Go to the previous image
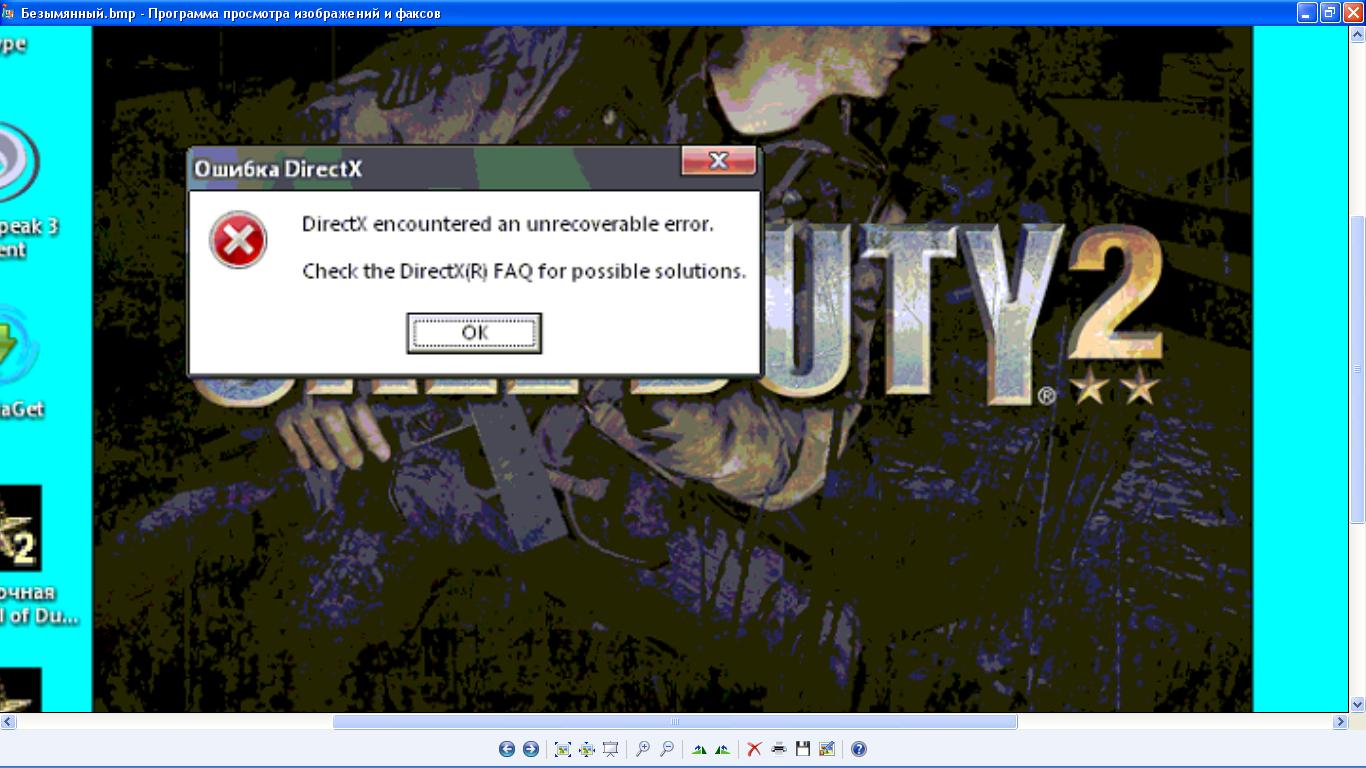This screenshot has width=1366, height=768. pos(507,749)
